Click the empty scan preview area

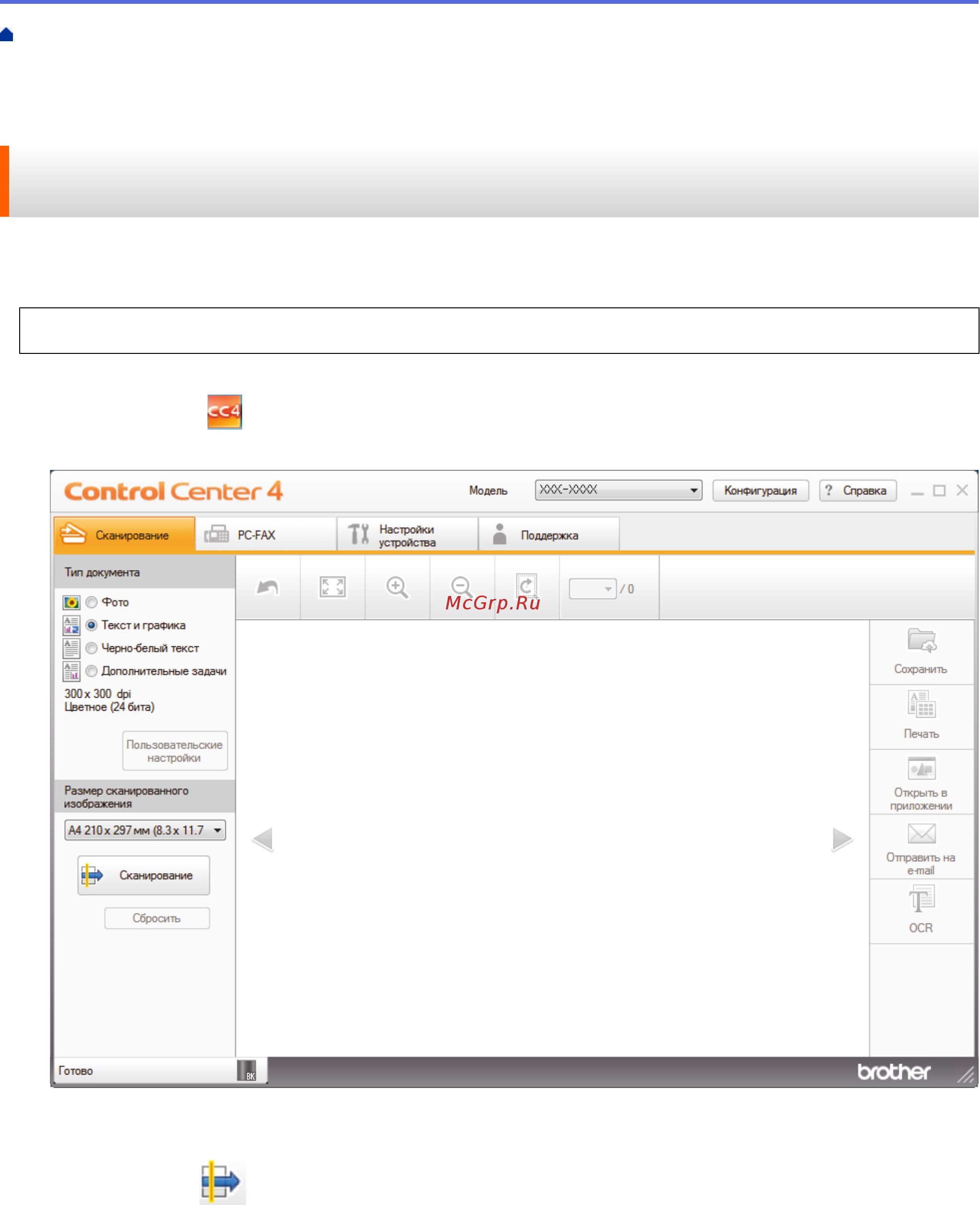click(552, 839)
